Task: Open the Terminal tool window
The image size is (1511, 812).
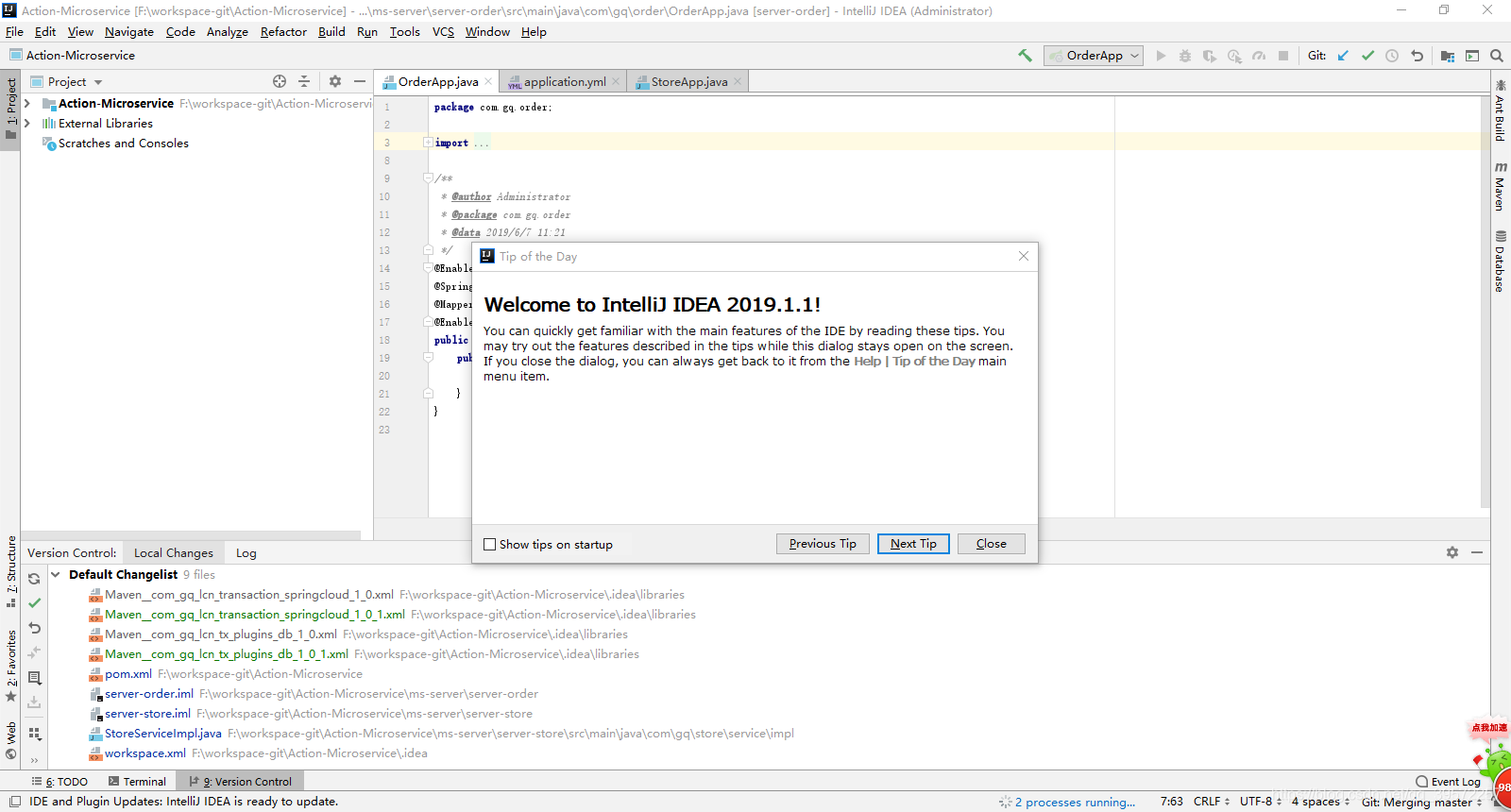Action: coord(138,782)
